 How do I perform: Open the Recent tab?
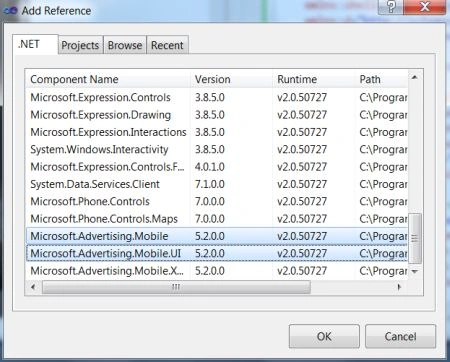click(x=167, y=45)
